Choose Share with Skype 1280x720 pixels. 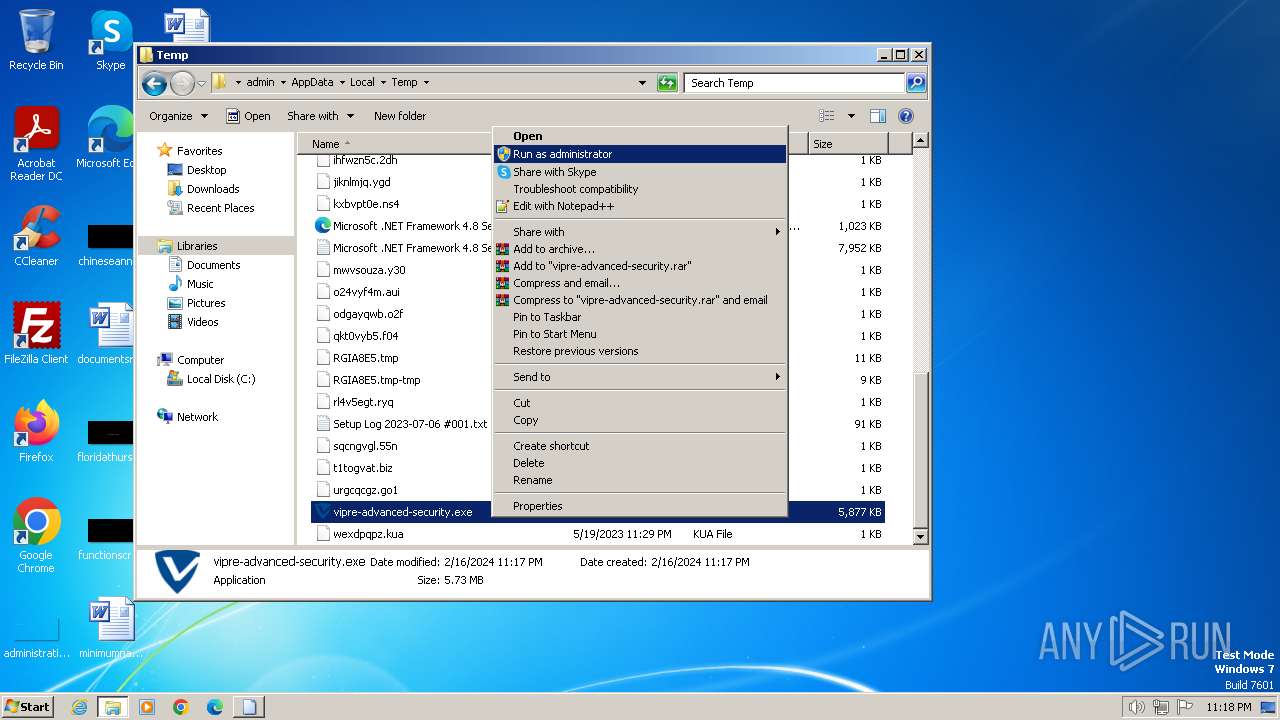(640, 172)
